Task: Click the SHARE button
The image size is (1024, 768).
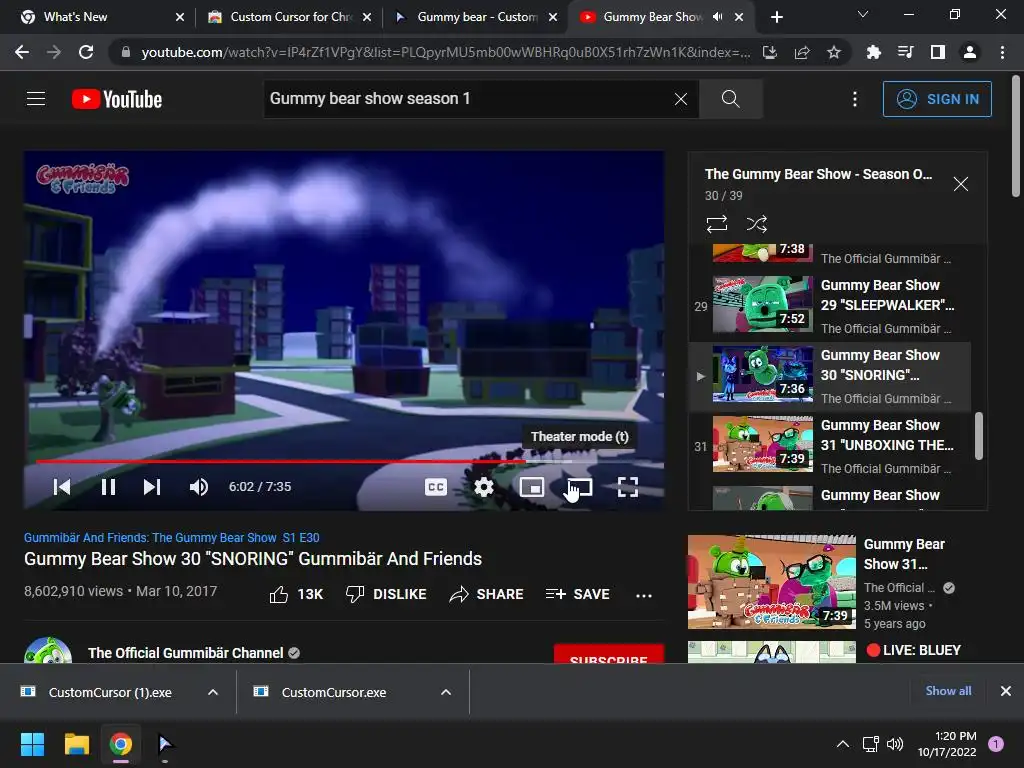Action: [487, 594]
